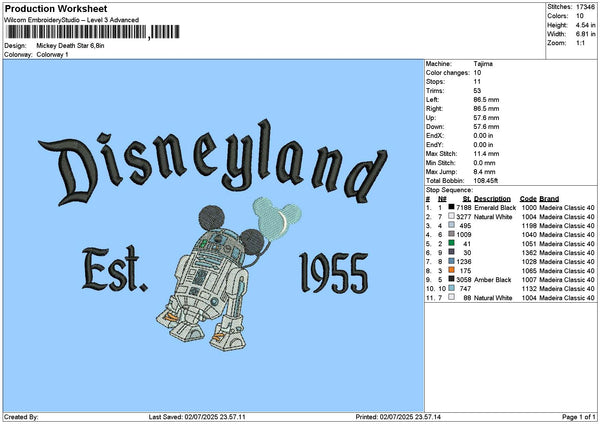The image size is (600, 424).
Task: Click the 'Emerald Black' description
Action: [495, 207]
